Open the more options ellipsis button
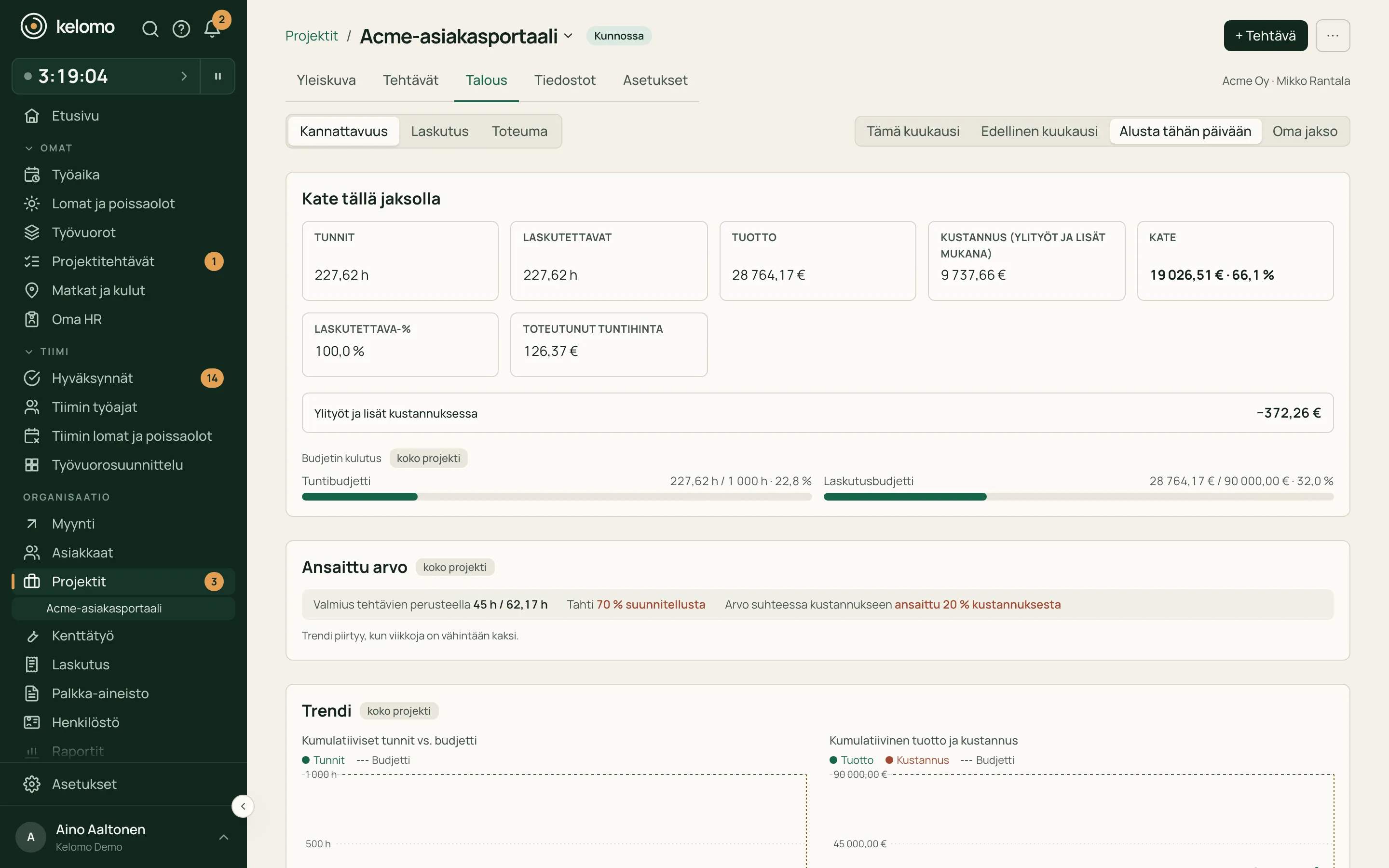1389x868 pixels. pyautogui.click(x=1333, y=36)
